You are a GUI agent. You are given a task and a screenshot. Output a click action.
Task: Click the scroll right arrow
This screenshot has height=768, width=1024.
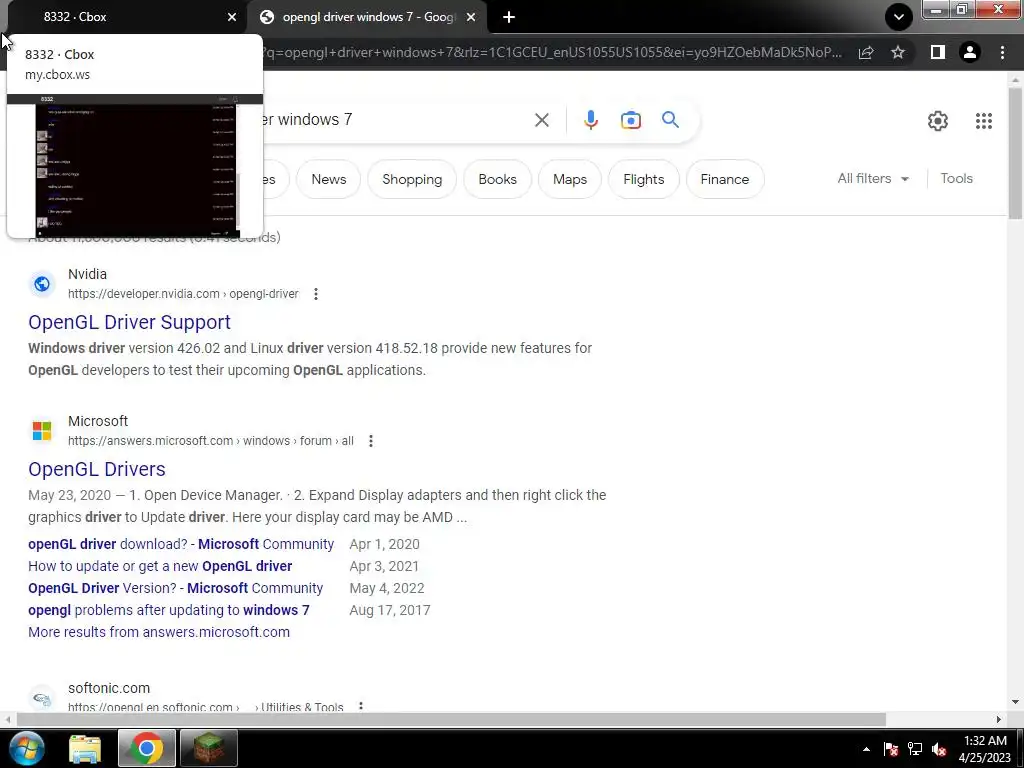999,720
